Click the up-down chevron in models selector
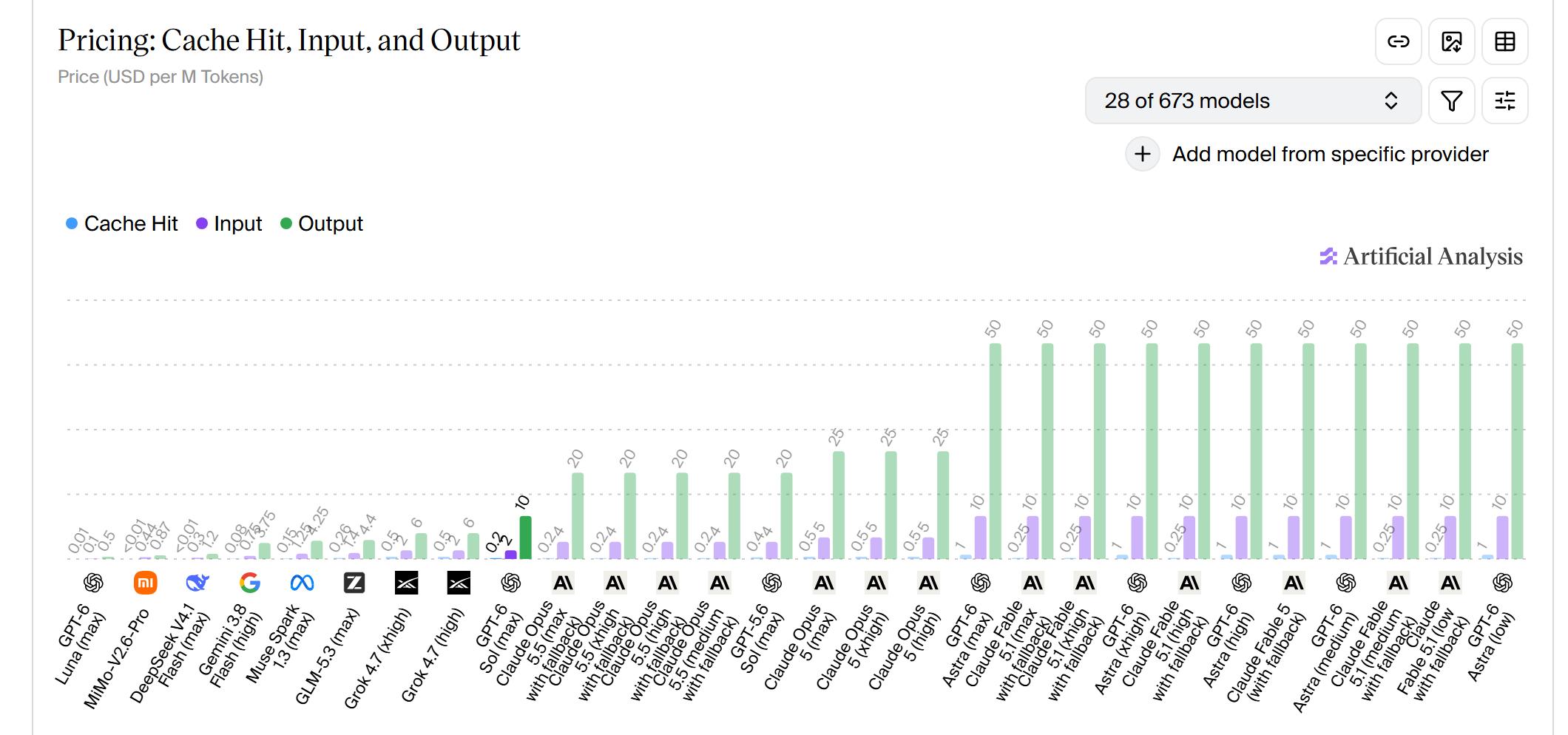This screenshot has width=1568, height=735. point(1390,101)
